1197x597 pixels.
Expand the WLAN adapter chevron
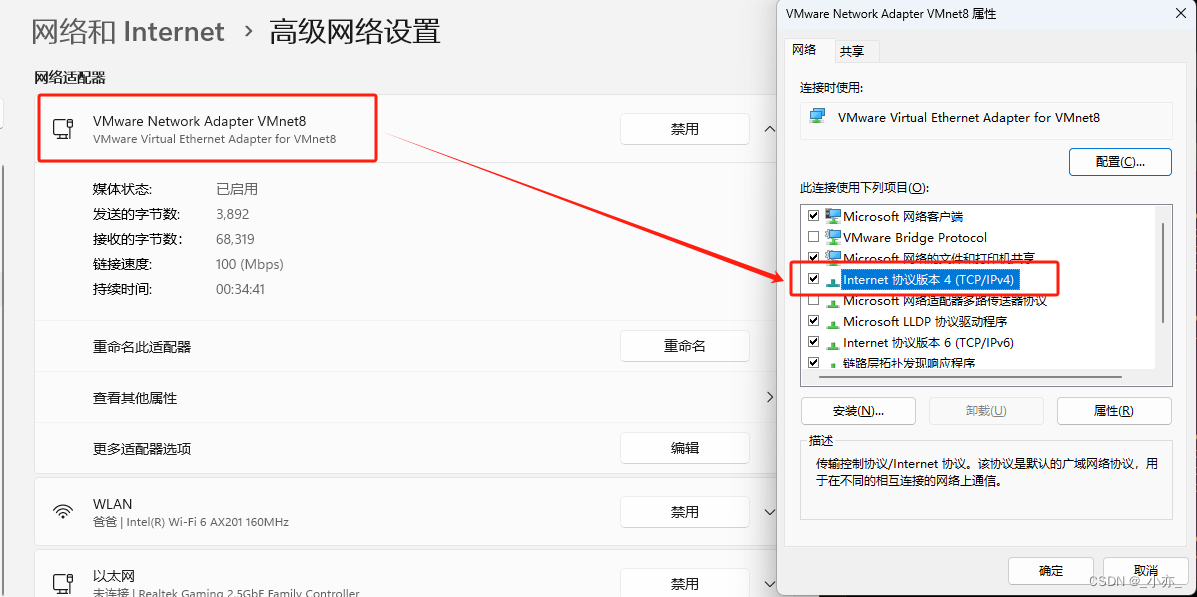tap(769, 511)
